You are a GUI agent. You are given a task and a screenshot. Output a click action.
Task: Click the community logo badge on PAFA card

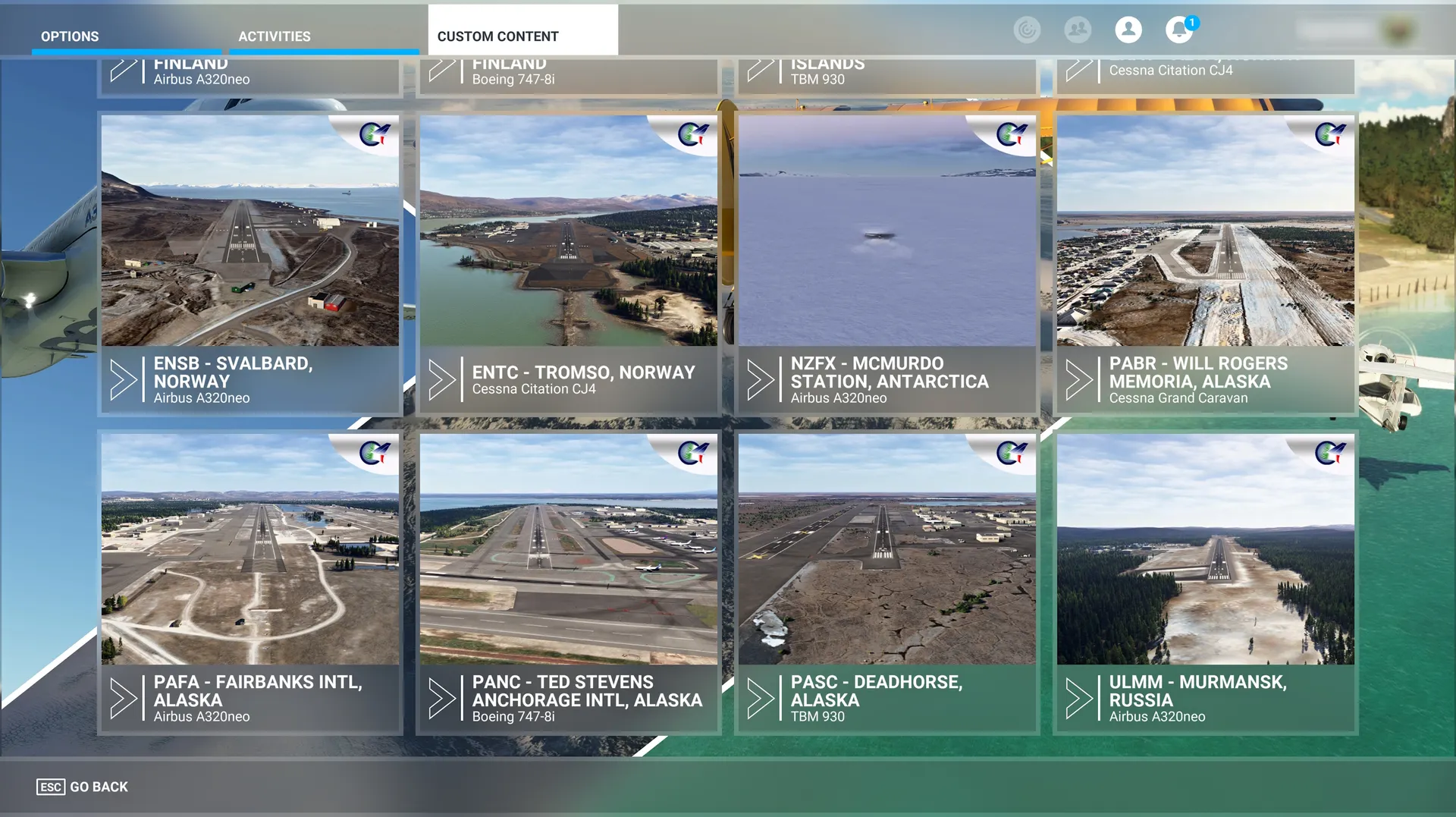(x=375, y=453)
